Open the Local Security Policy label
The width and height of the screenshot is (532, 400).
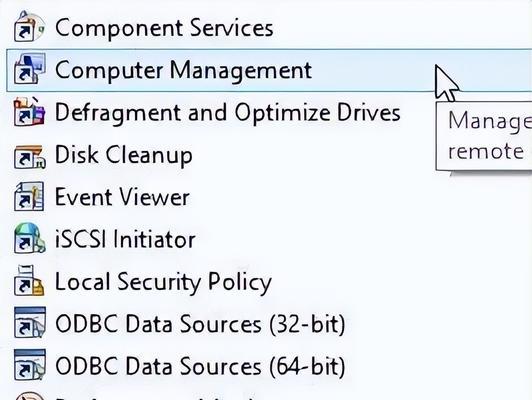pos(163,282)
